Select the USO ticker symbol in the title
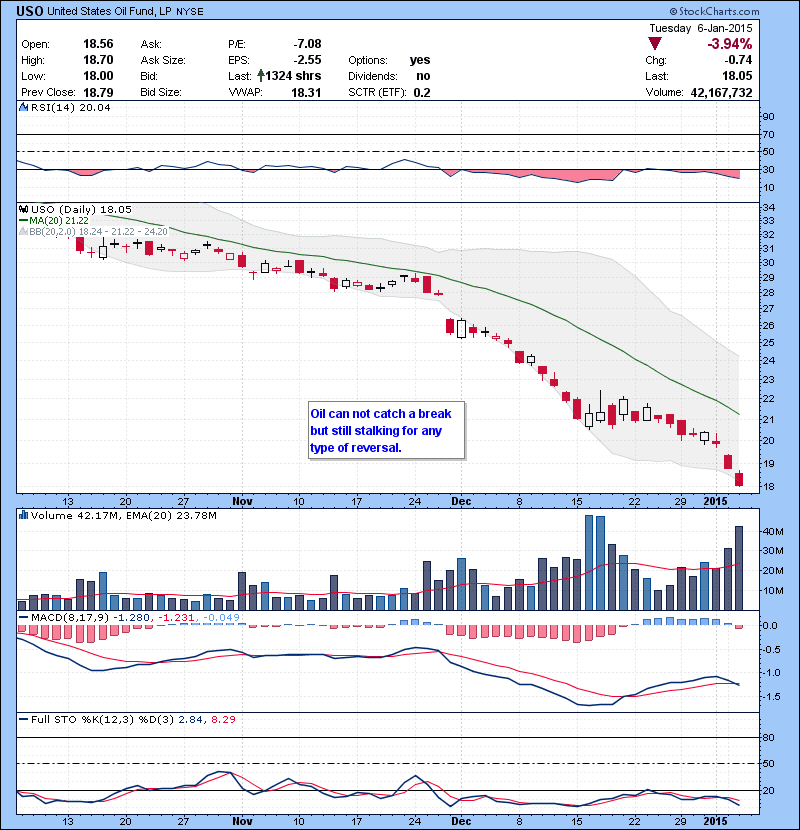 [30, 11]
